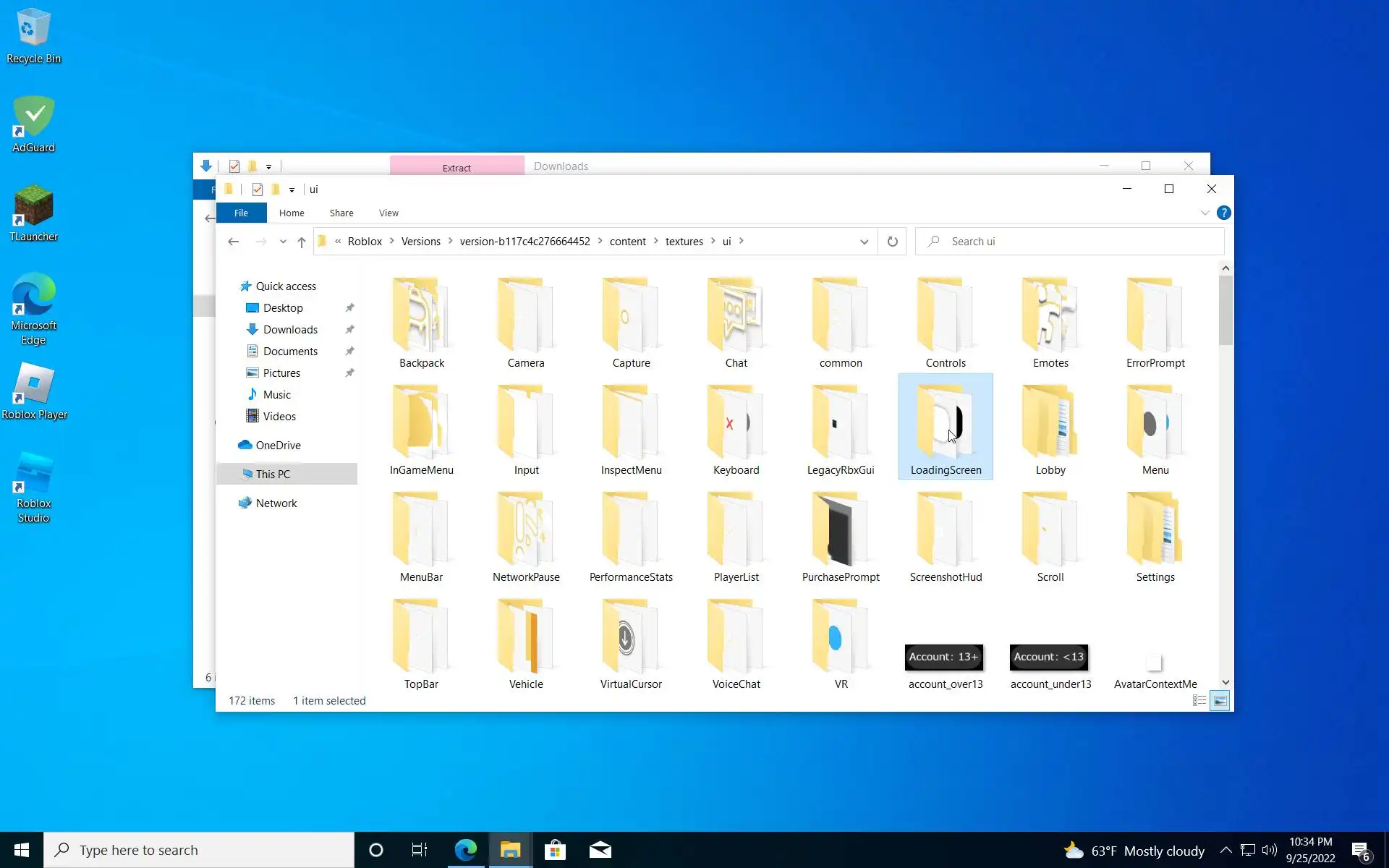This screenshot has width=1389, height=868.
Task: Unpin Downloads from Quick access
Action: tap(349, 330)
